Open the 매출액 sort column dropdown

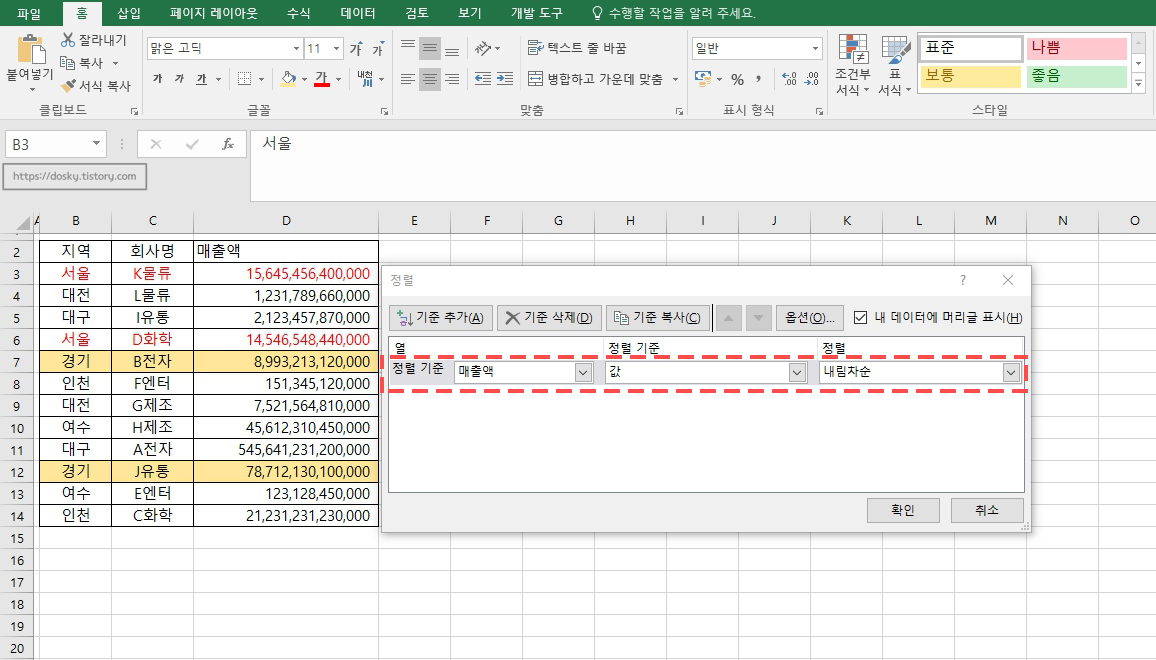582,372
